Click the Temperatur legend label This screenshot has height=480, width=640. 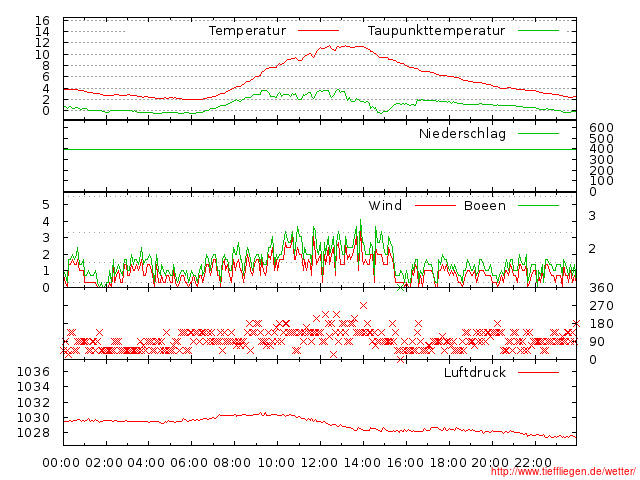[x=247, y=31]
